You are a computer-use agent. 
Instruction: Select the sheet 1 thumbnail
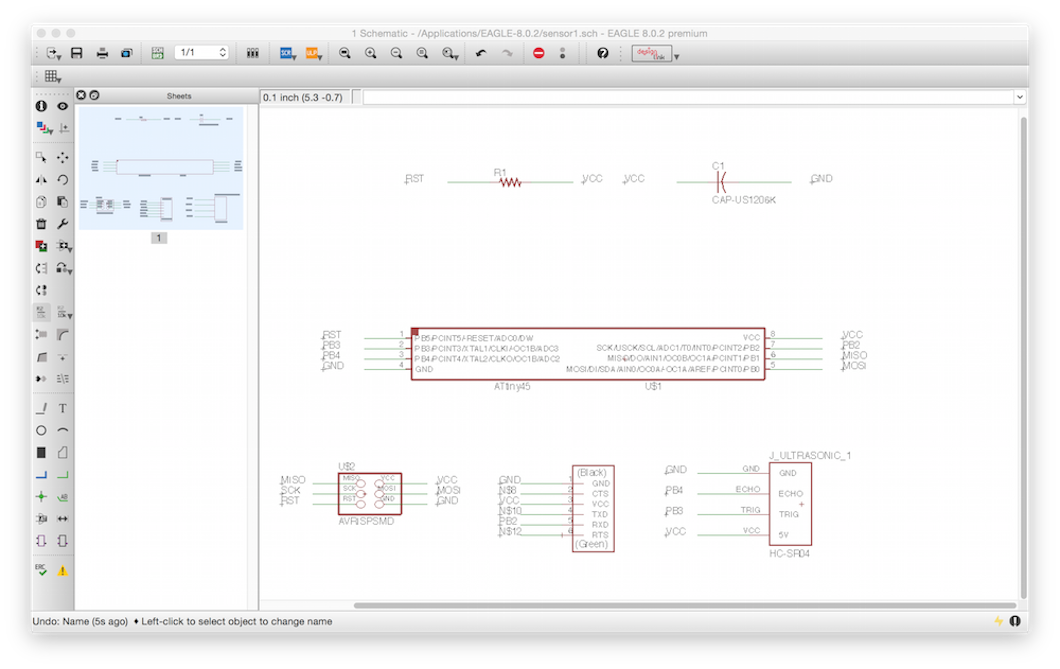[161, 168]
